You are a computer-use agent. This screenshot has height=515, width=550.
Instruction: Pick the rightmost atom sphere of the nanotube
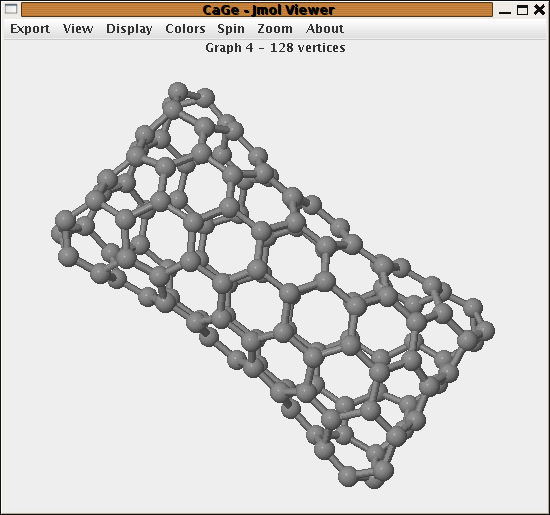(485, 331)
